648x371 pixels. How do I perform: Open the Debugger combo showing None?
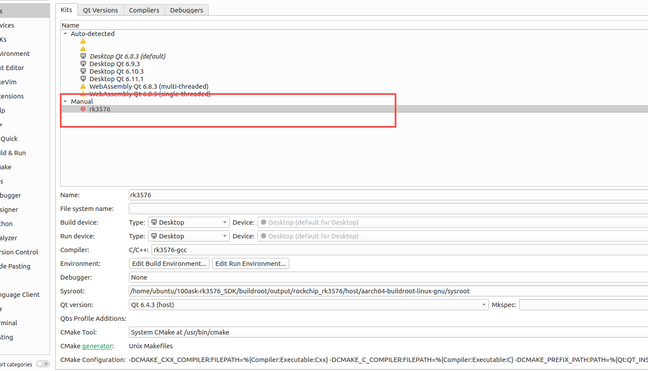[388, 278]
